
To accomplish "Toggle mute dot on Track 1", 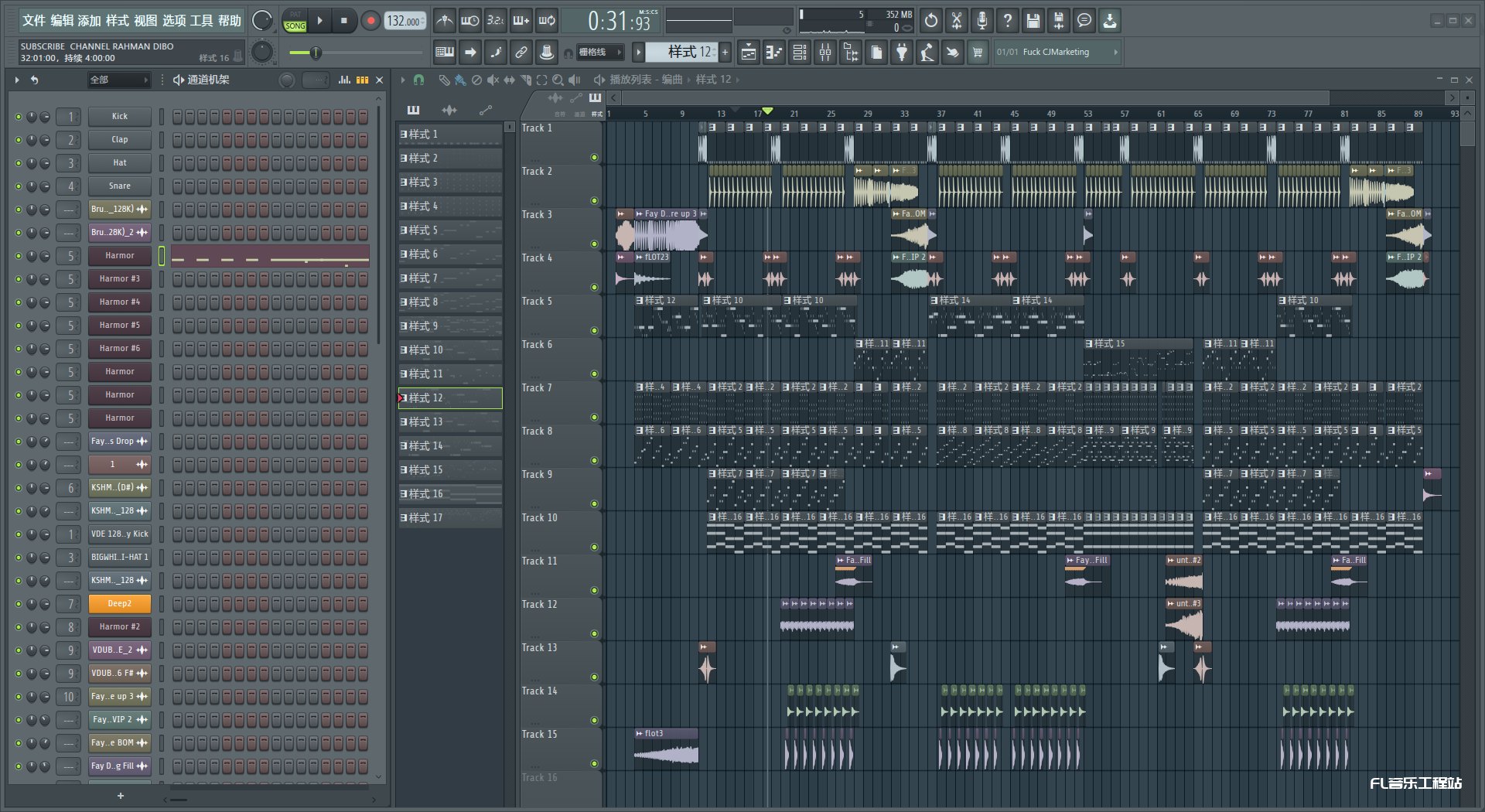I will click(x=594, y=157).
